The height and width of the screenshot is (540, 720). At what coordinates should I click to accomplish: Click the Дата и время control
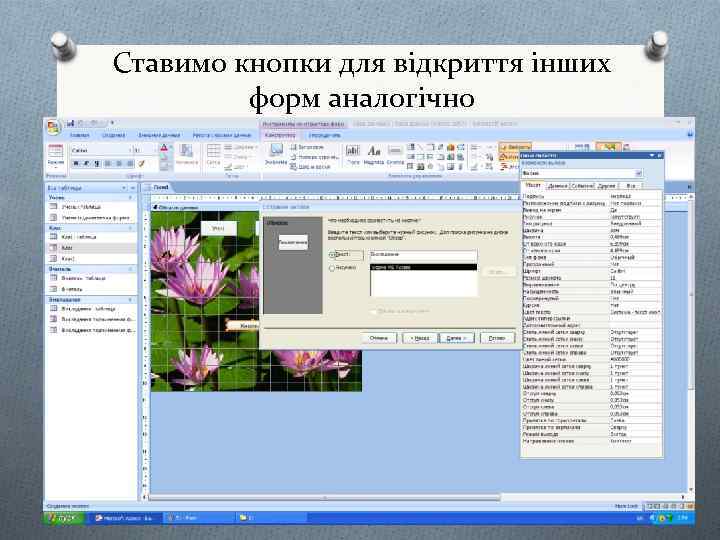point(310,167)
